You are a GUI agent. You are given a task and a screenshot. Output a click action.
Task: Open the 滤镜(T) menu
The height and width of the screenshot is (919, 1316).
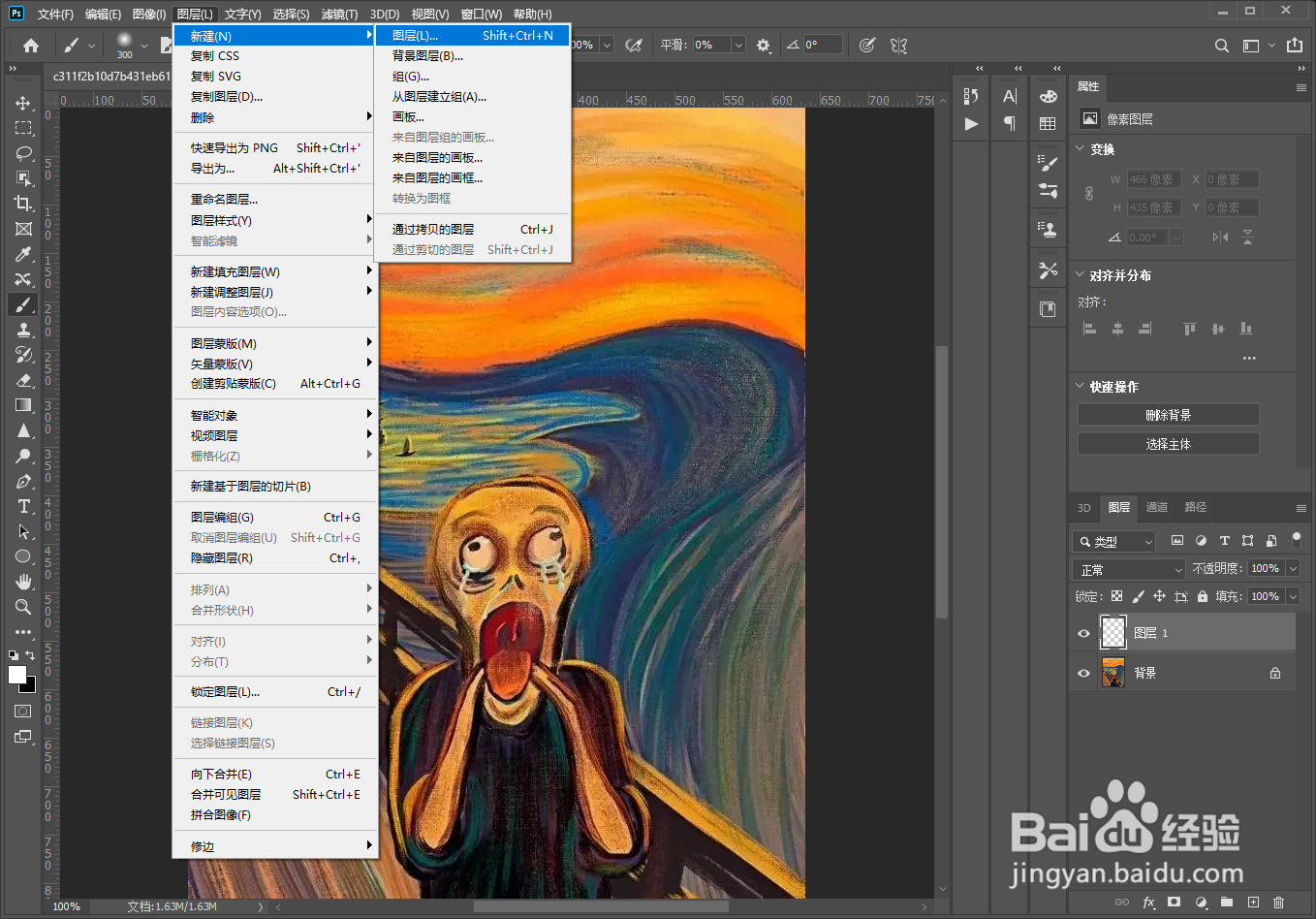coord(339,14)
